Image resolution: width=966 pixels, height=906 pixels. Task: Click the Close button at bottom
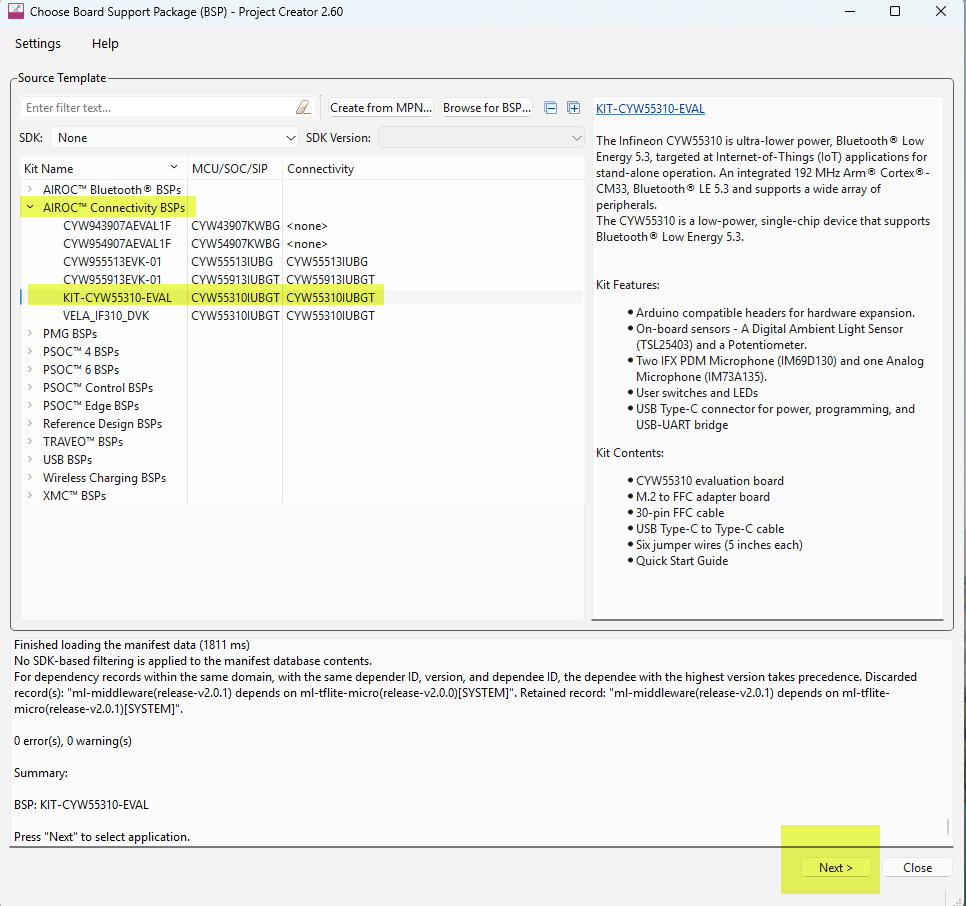coord(917,867)
